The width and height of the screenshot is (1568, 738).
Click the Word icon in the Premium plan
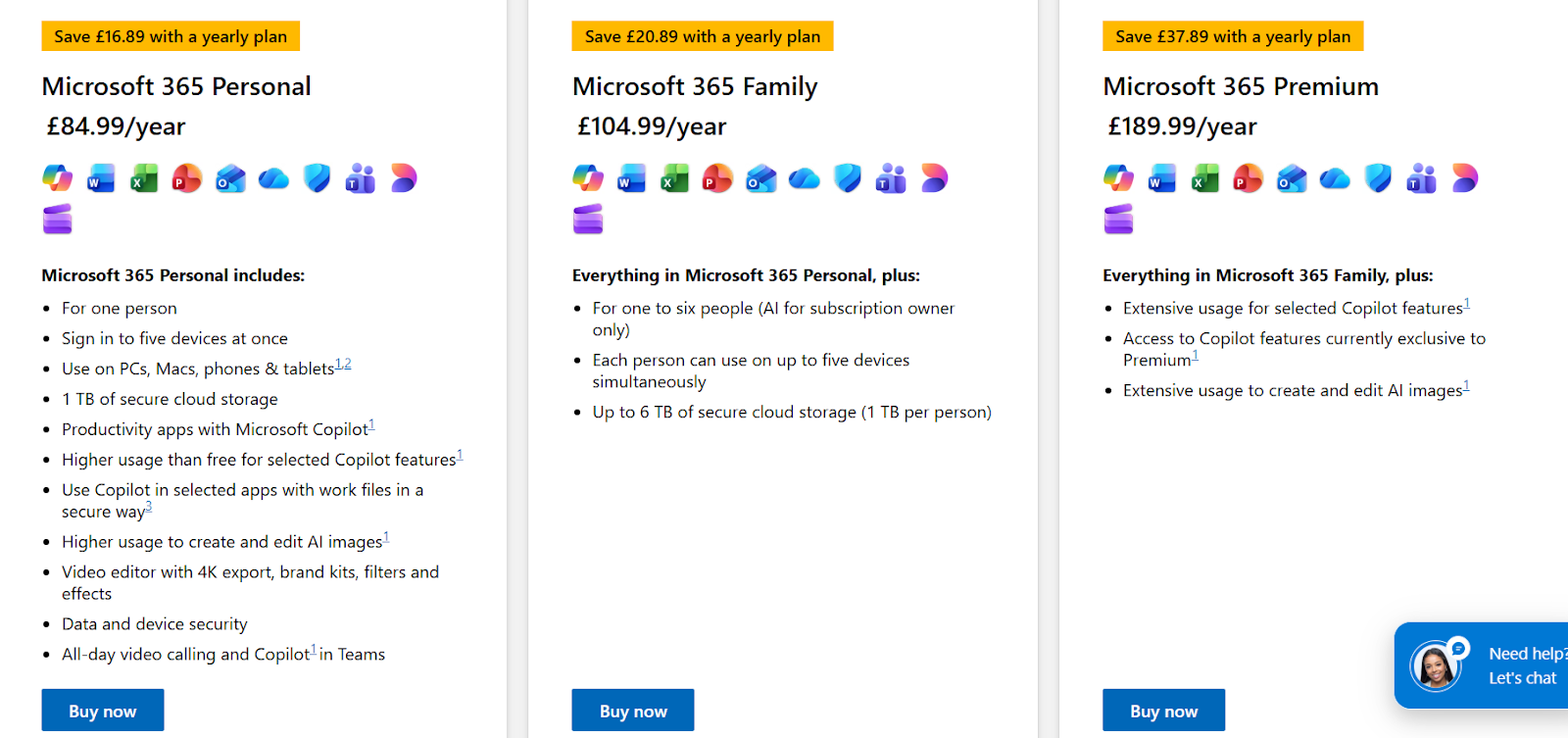pyautogui.click(x=1161, y=178)
